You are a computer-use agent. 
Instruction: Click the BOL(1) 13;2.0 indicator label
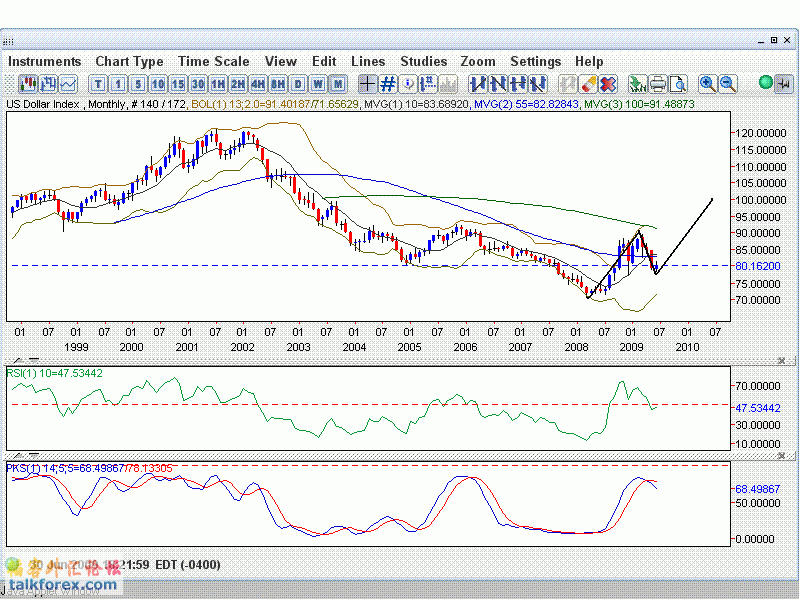[x=275, y=104]
